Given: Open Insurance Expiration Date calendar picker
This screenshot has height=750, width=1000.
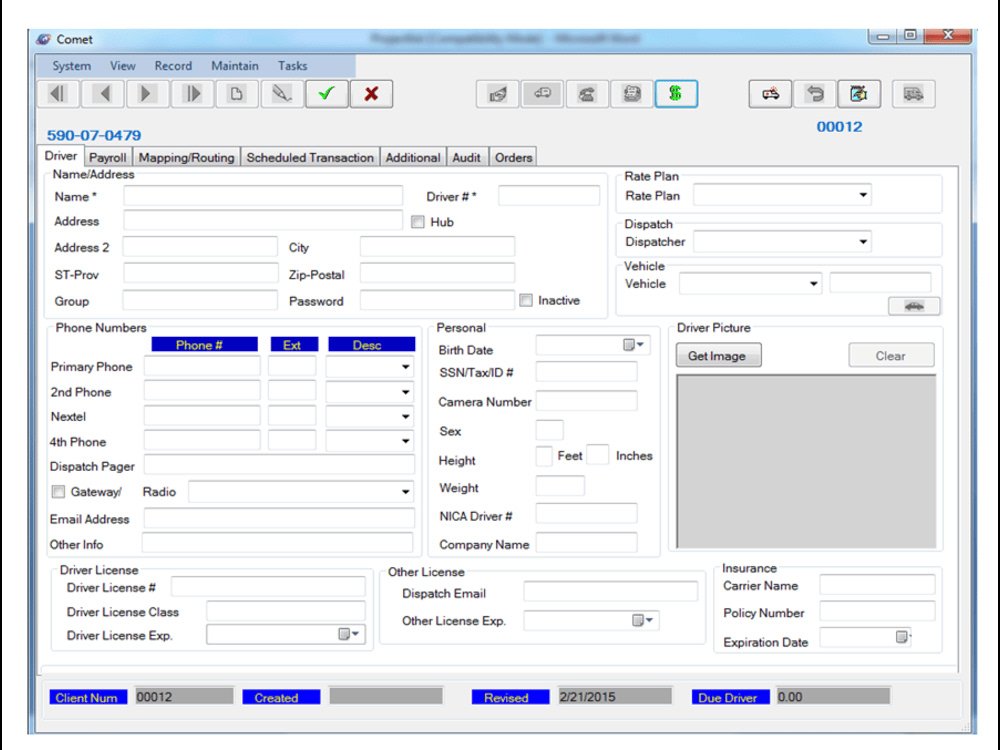Looking at the screenshot, I should click(x=902, y=636).
